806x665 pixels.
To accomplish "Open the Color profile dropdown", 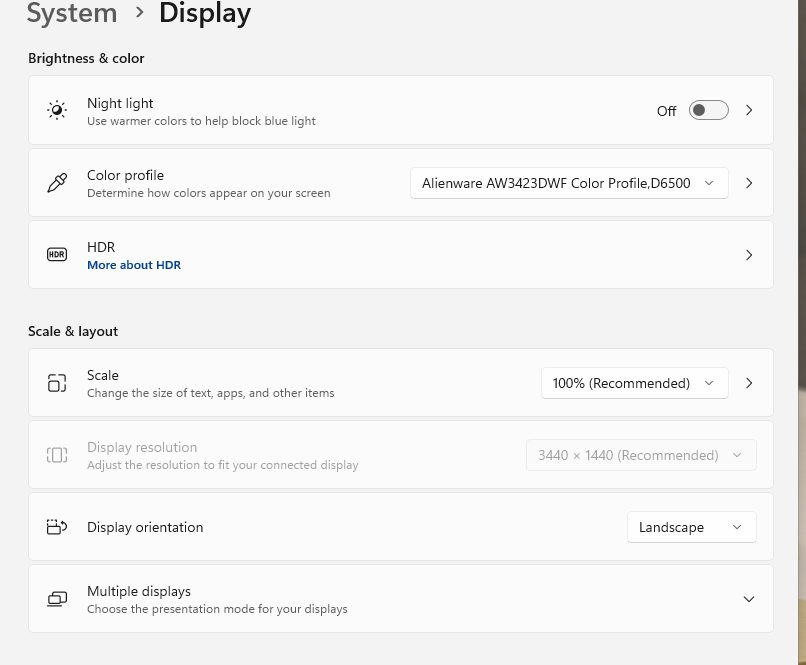I will click(x=569, y=183).
